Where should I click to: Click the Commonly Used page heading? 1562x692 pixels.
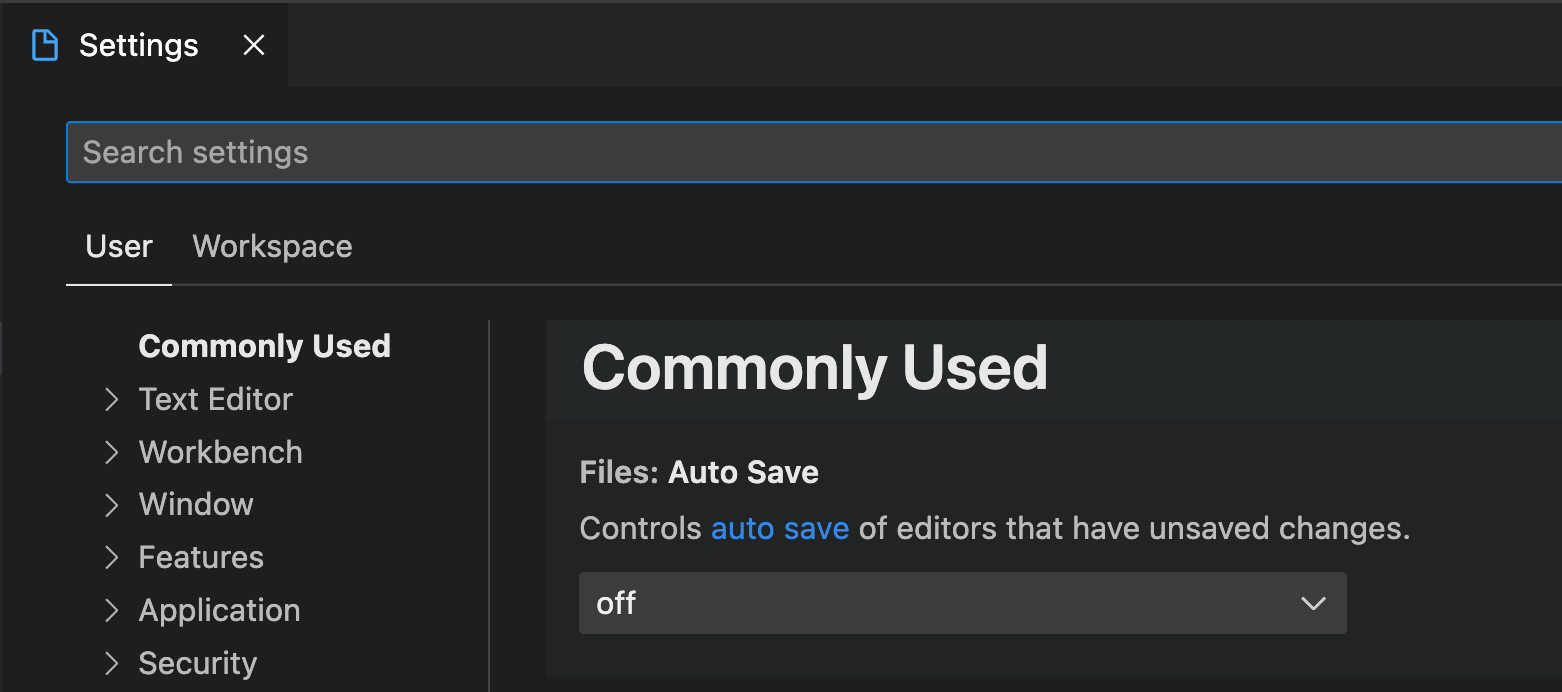pos(815,368)
